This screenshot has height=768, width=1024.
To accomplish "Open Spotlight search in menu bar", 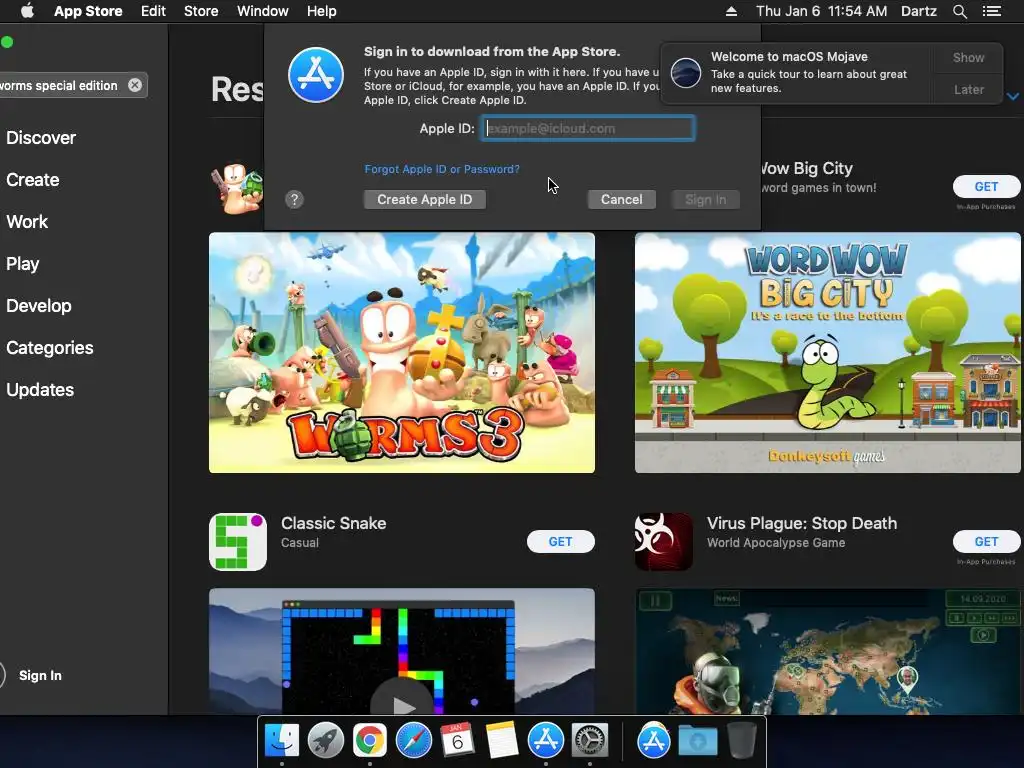I will [x=959, y=11].
